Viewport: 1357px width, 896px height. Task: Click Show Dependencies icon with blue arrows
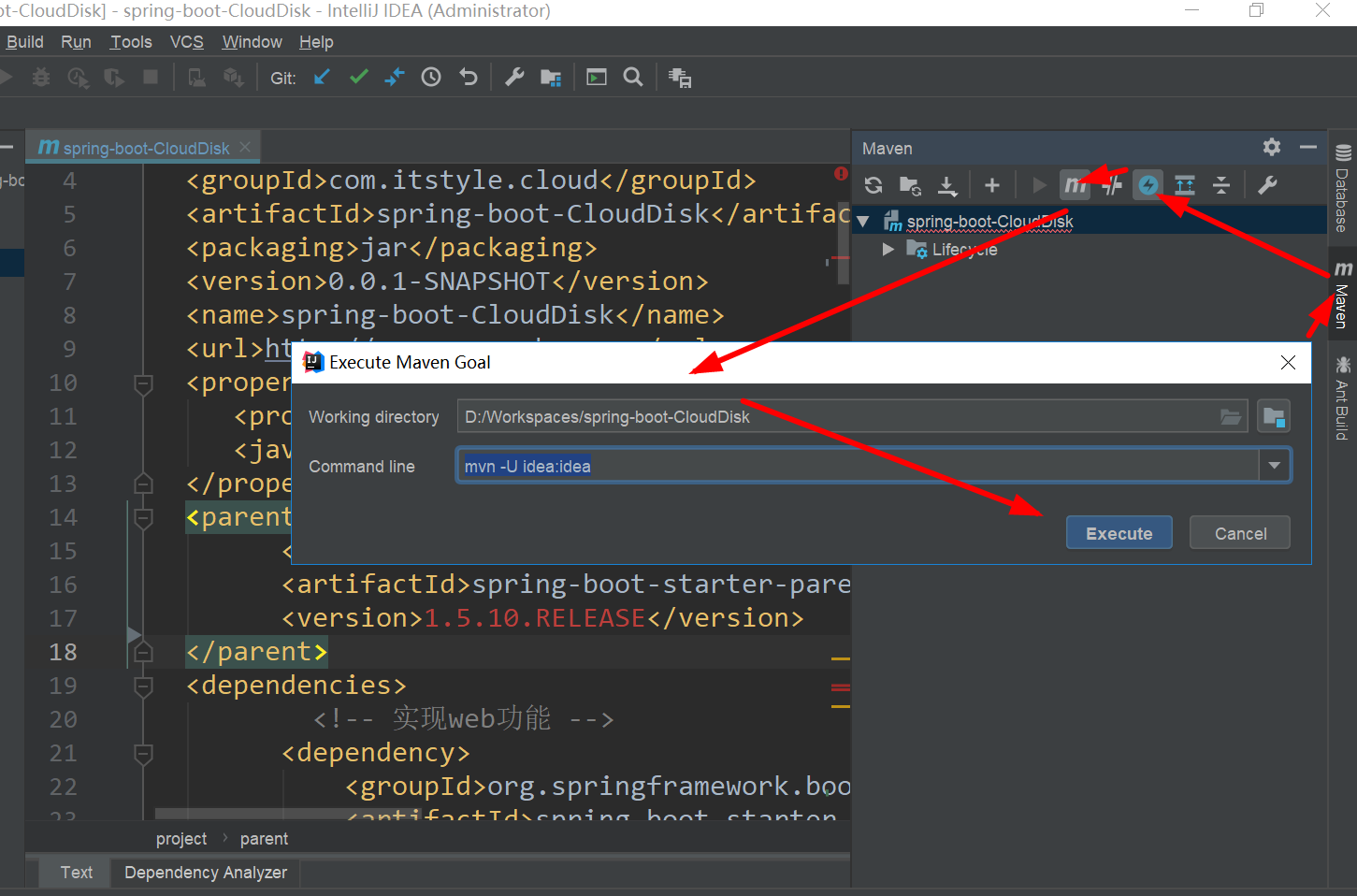[x=1185, y=185]
